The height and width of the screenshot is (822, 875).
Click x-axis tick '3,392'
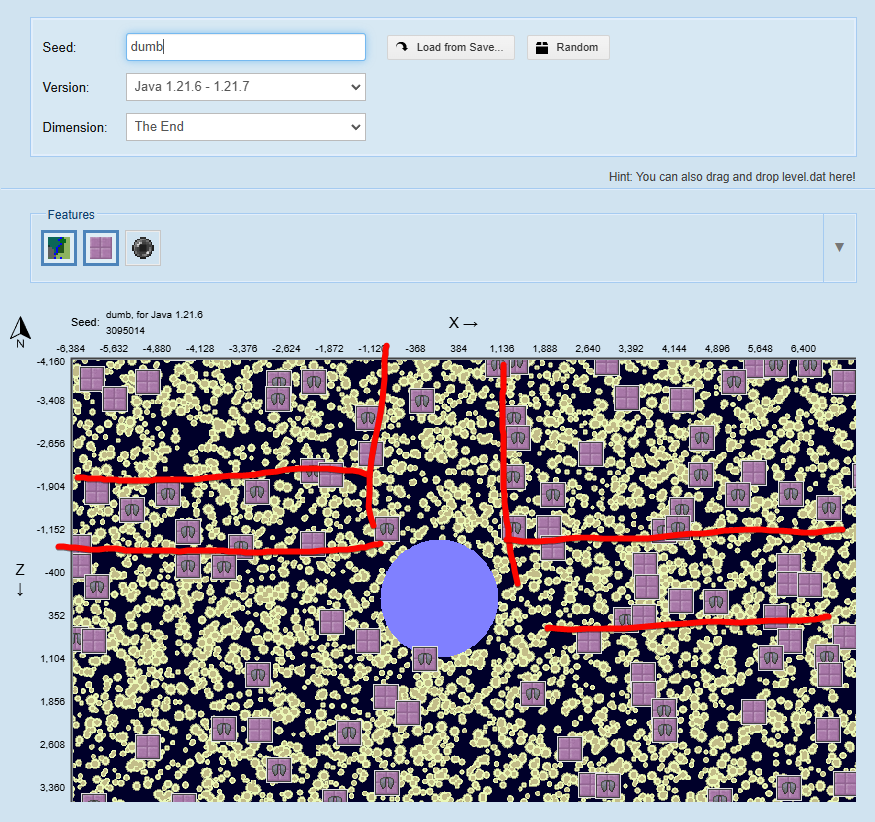click(631, 349)
